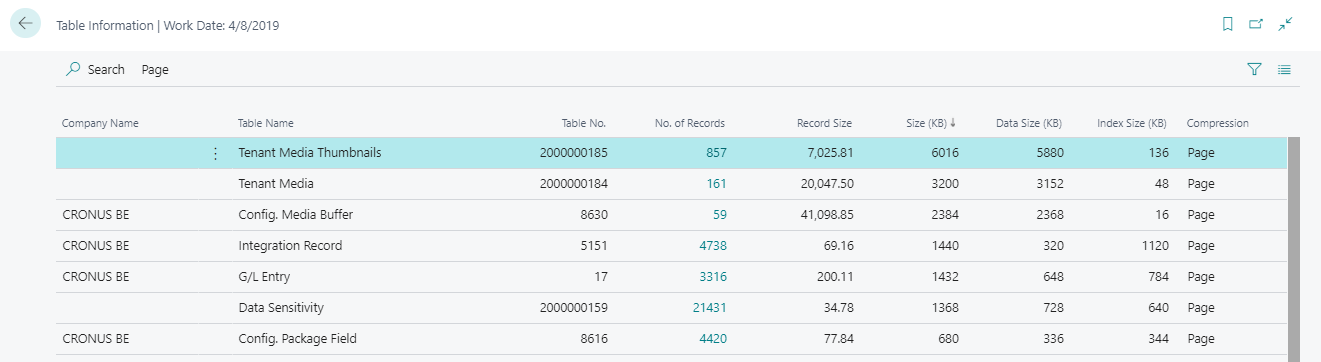This screenshot has height=362, width=1321.
Task: Sort by the Table No. column header
Action: 584,123
